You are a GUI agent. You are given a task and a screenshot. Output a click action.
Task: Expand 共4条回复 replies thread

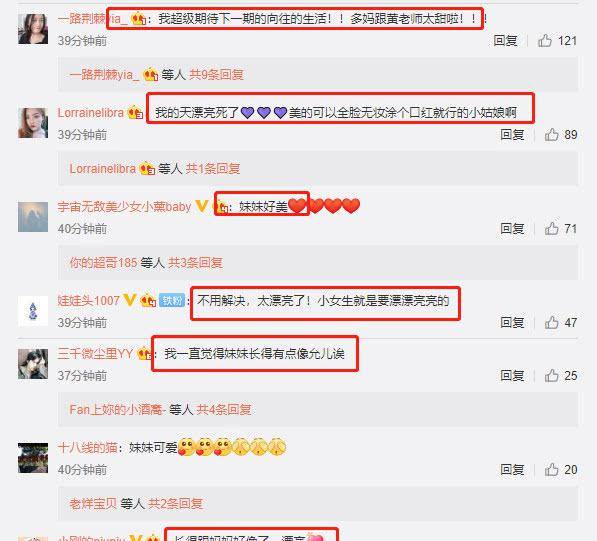(x=224, y=410)
